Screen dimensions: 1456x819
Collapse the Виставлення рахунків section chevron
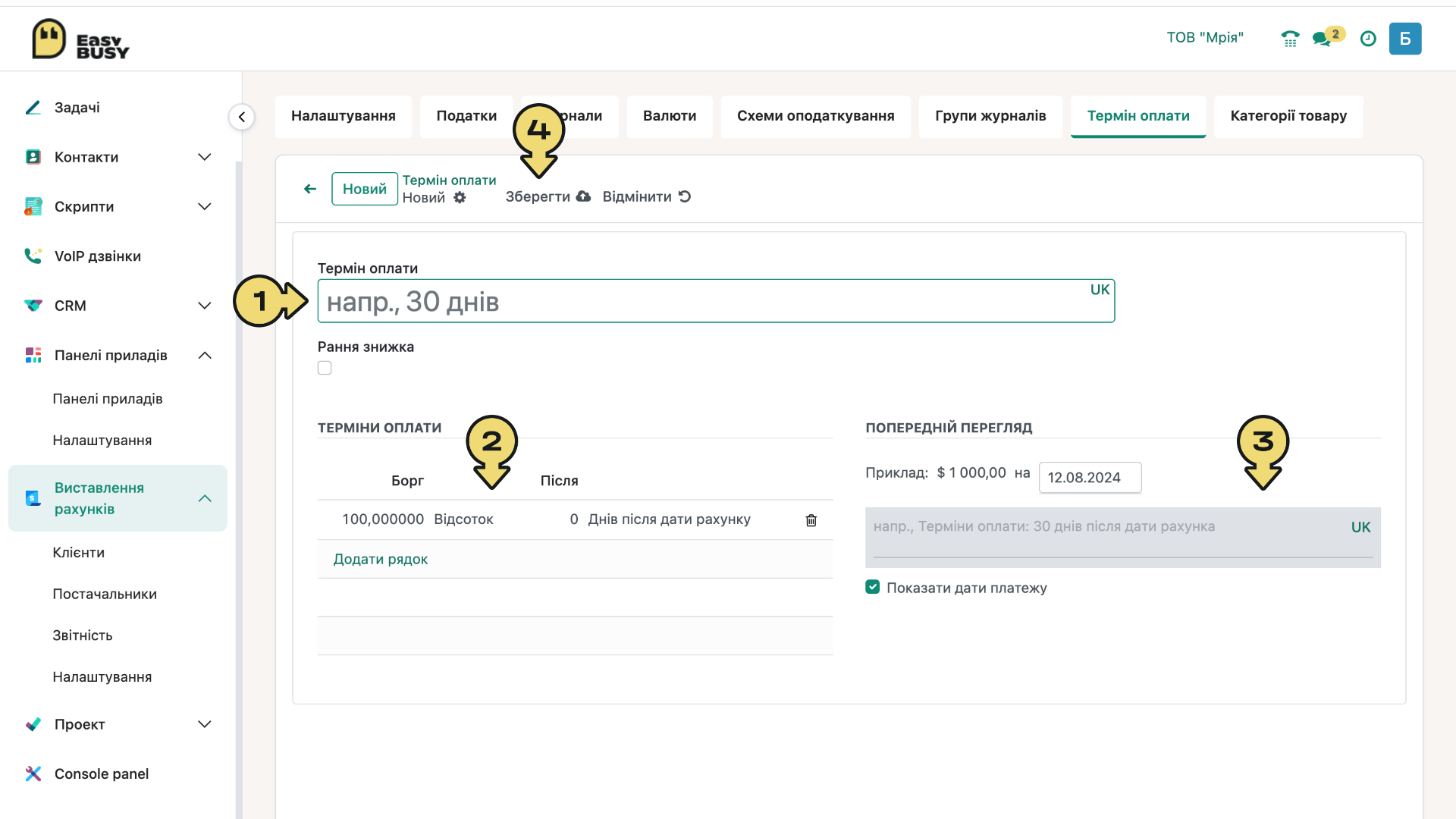(x=205, y=498)
